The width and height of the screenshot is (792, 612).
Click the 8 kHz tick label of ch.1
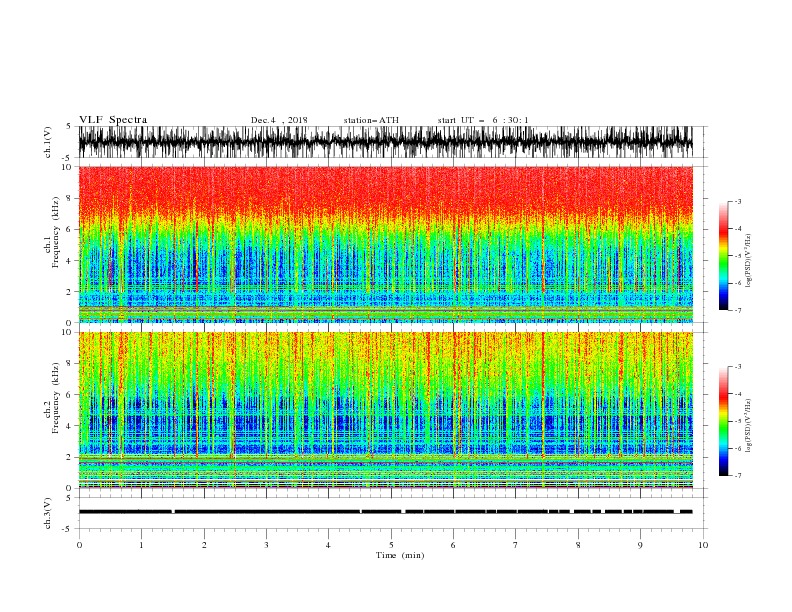click(x=70, y=198)
